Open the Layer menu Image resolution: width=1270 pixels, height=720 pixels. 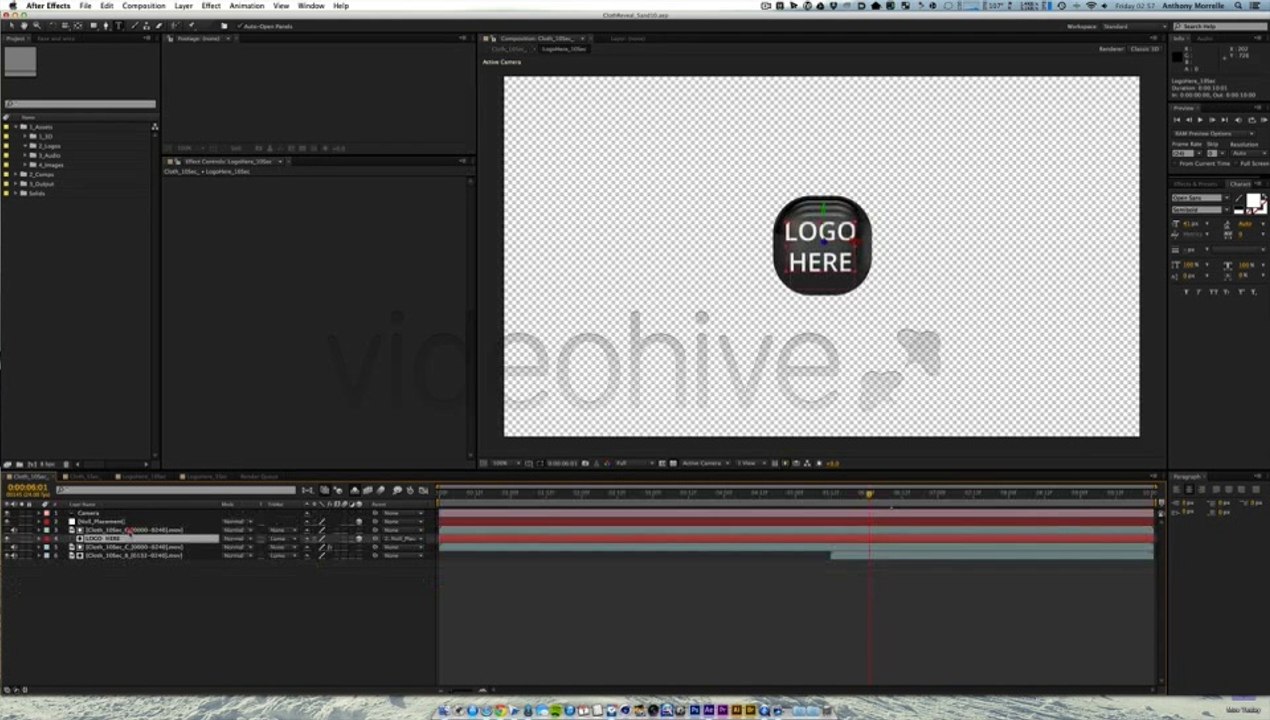coord(183,6)
